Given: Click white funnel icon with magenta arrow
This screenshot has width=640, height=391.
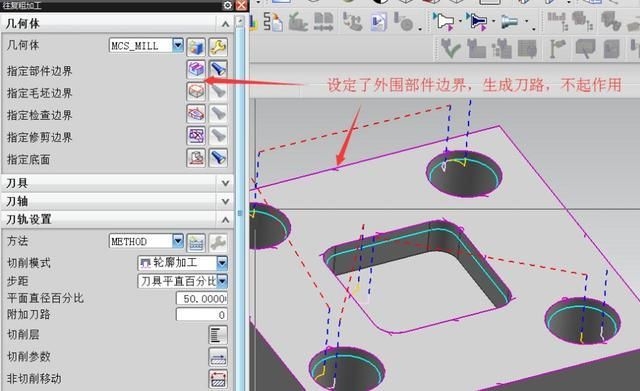Looking at the screenshot, I should tap(444, 21).
